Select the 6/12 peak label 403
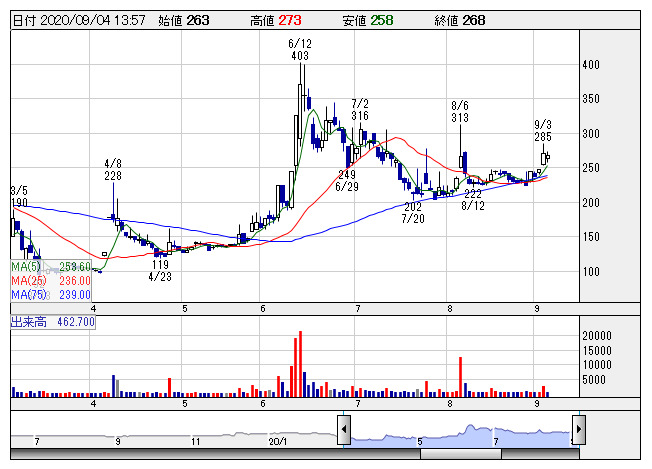This screenshot has height=469, width=652. (299, 57)
